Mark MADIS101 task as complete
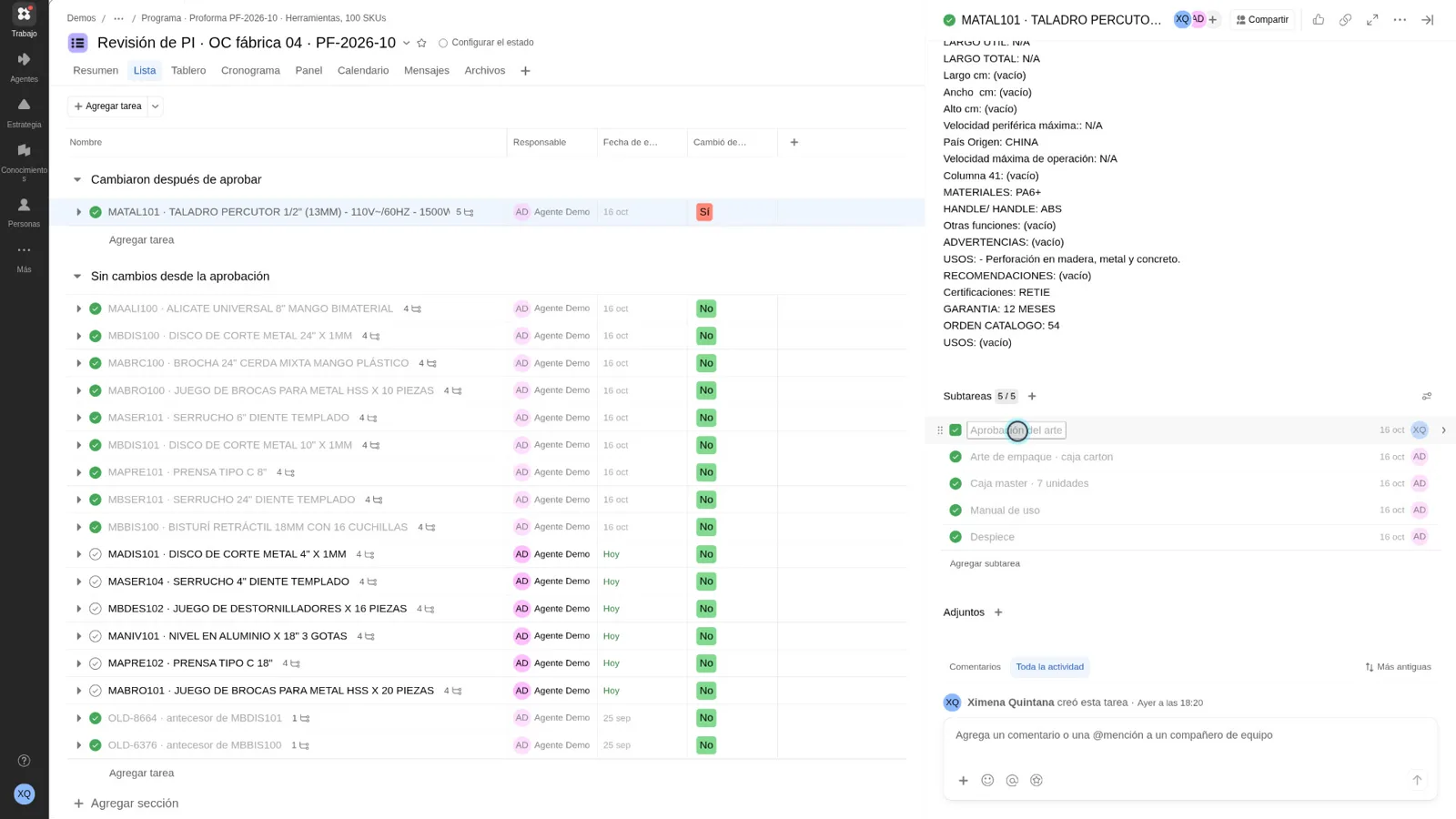This screenshot has width=1456, height=819. [96, 554]
